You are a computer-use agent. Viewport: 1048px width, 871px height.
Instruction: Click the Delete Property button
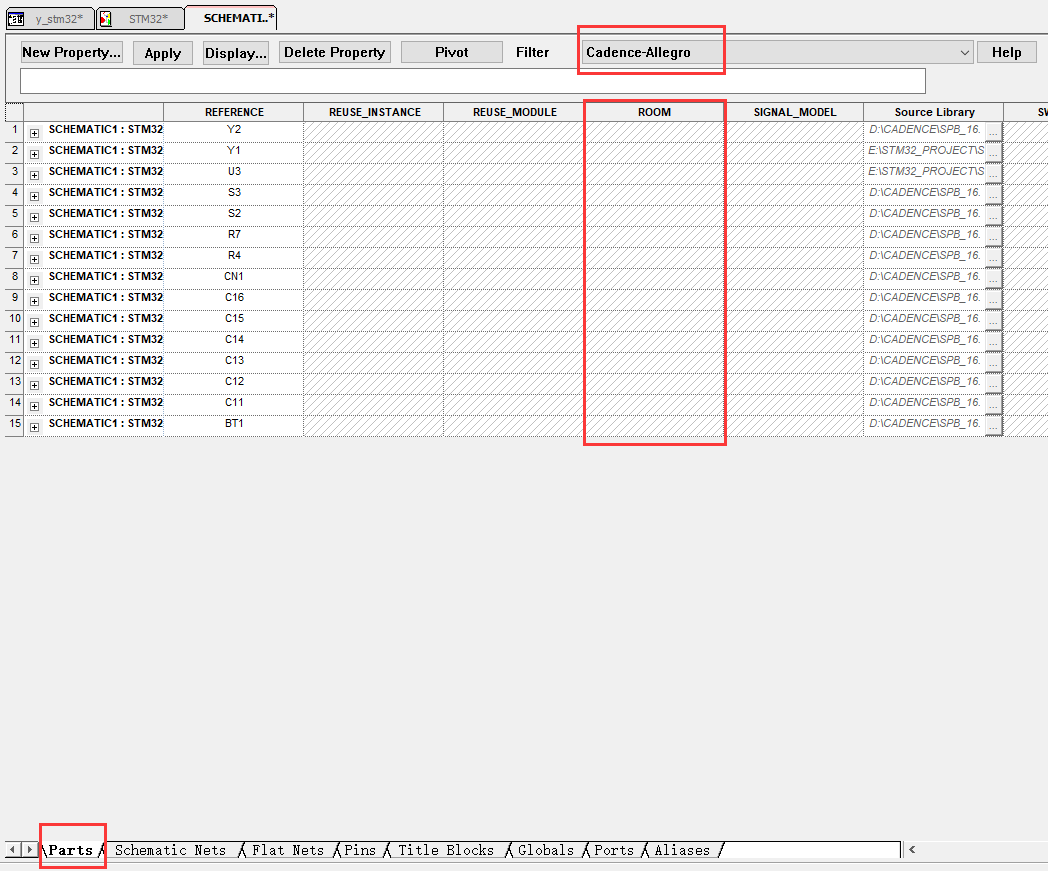[x=335, y=53]
